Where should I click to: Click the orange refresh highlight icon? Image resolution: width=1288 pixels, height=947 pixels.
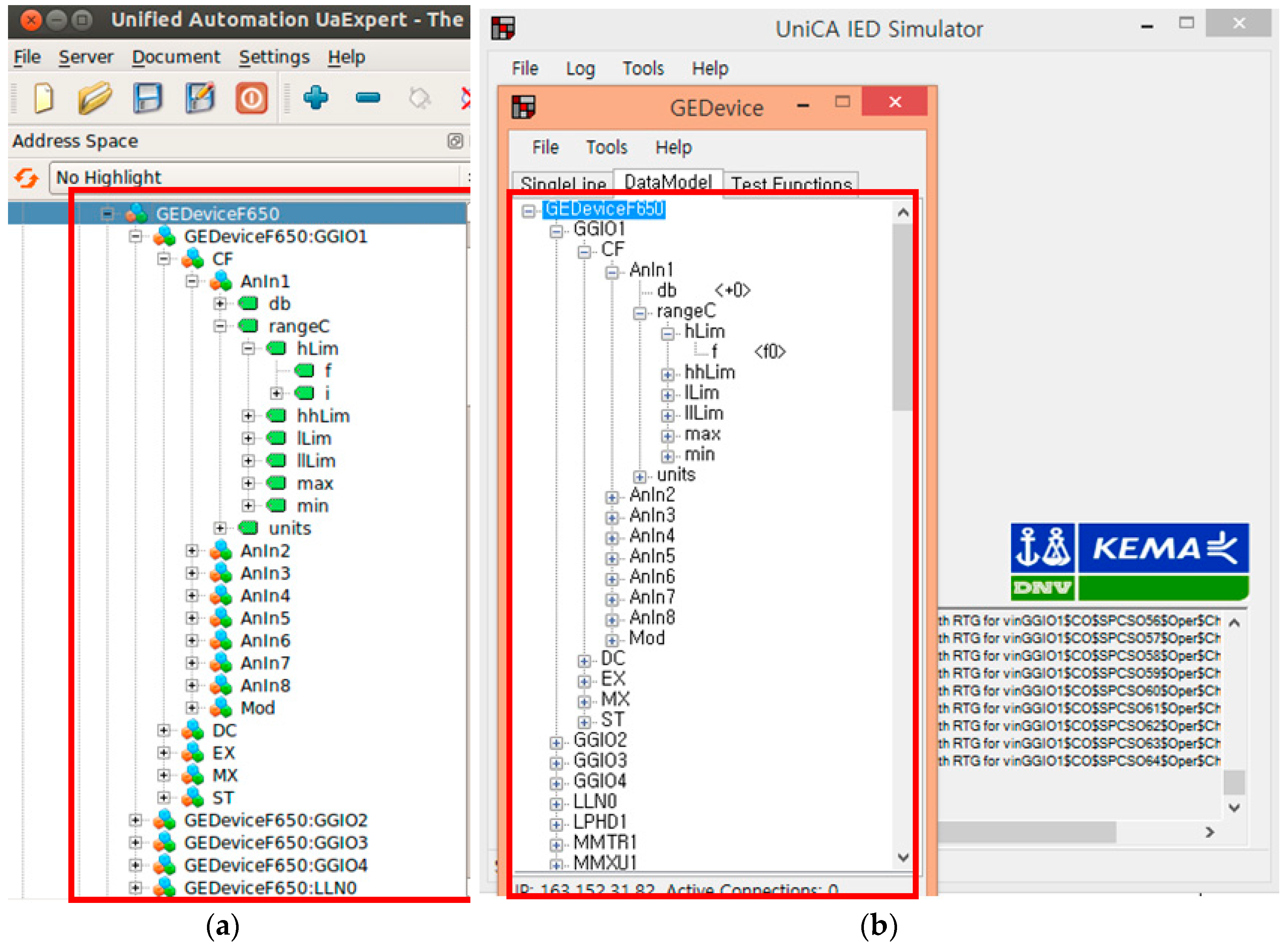point(26,178)
